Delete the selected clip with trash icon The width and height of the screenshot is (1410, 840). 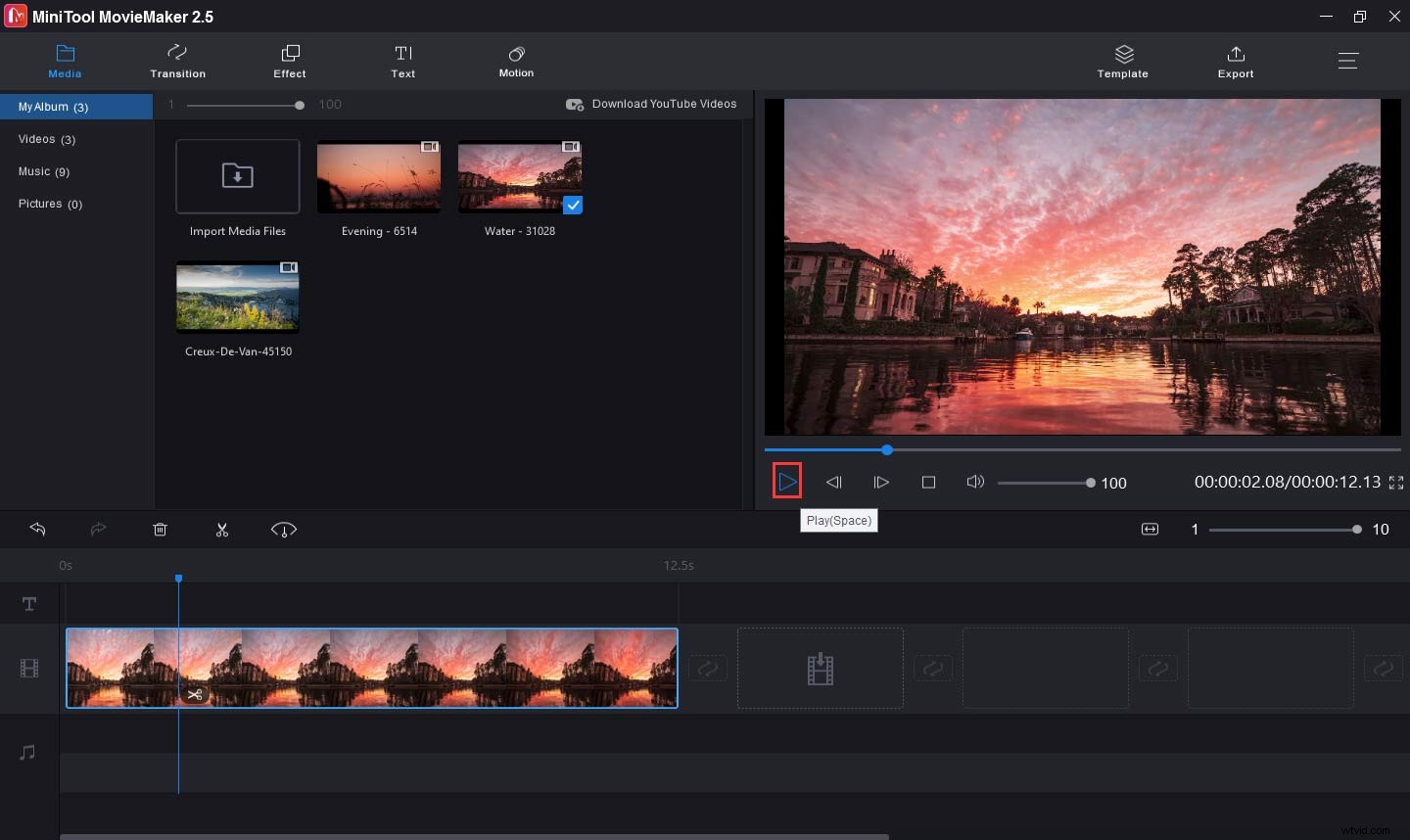[x=161, y=530]
